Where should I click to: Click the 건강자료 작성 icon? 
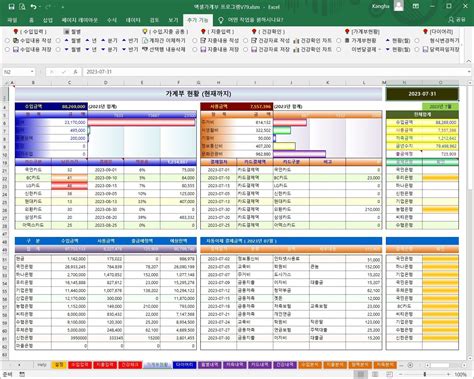coord(254,40)
